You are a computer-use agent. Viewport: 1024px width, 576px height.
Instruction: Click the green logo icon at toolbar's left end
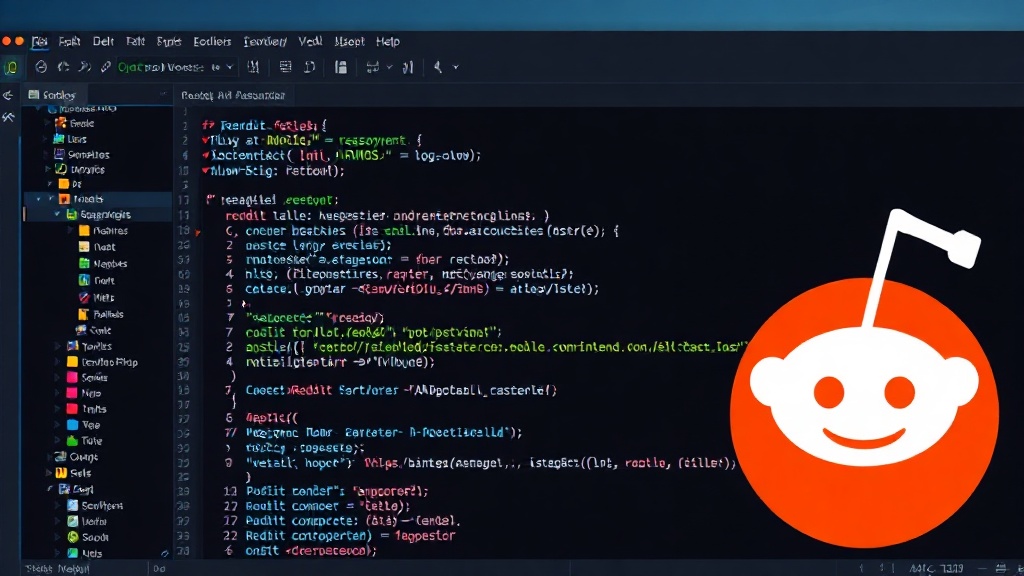11,67
